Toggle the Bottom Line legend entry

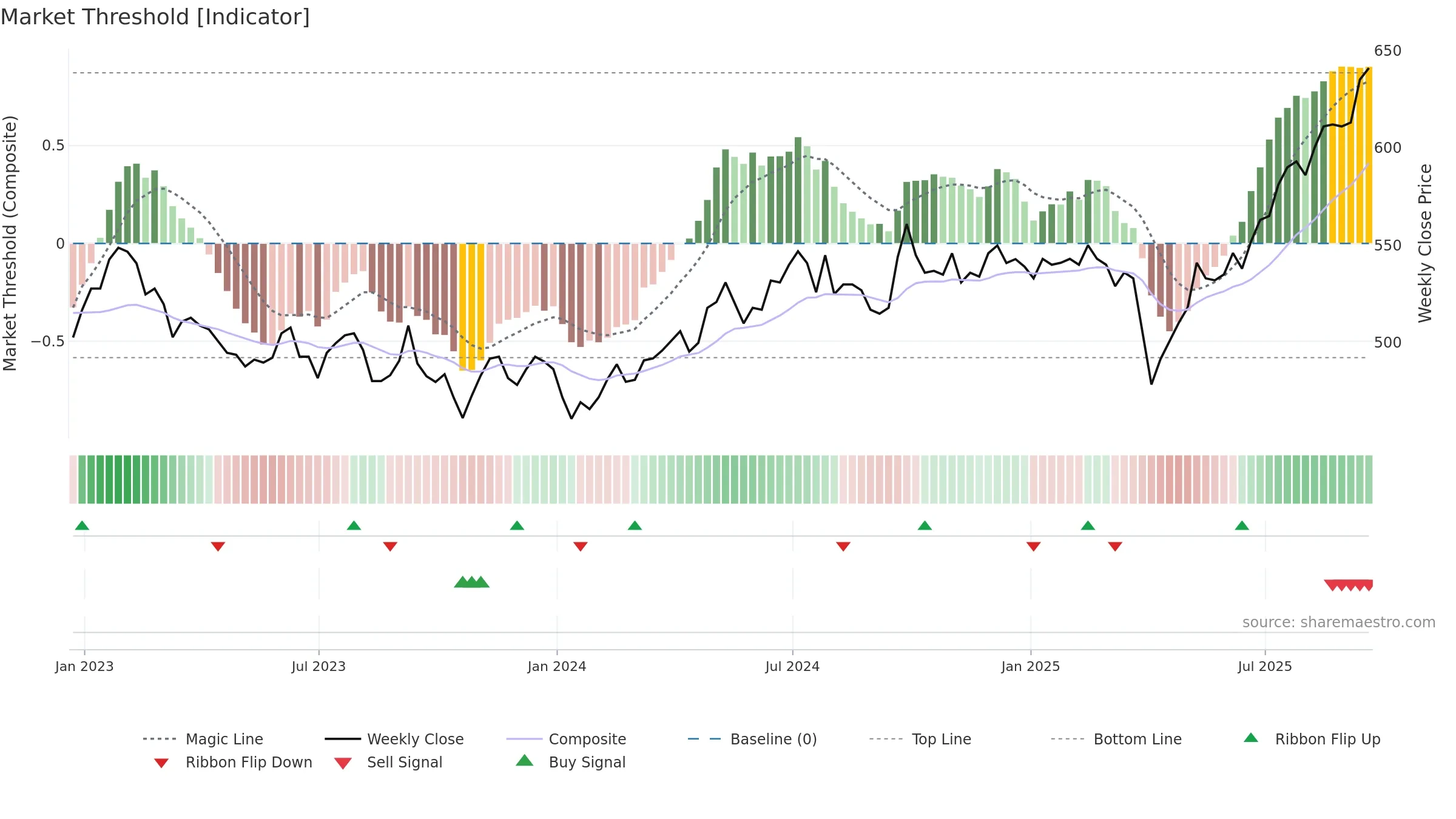[1116, 739]
